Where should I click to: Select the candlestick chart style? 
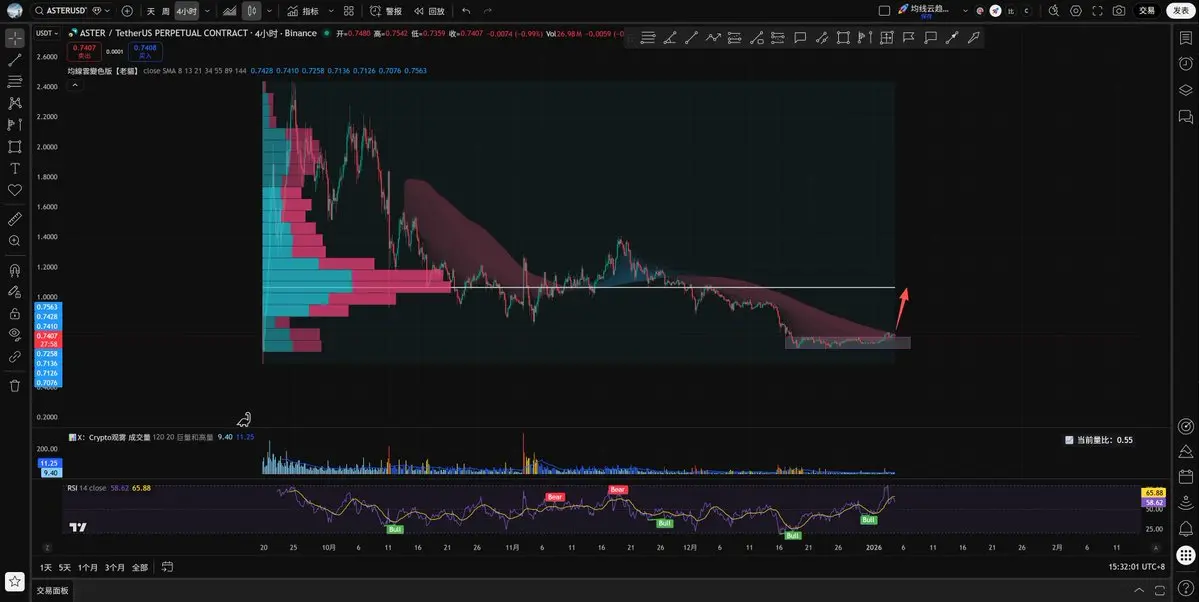pyautogui.click(x=252, y=11)
